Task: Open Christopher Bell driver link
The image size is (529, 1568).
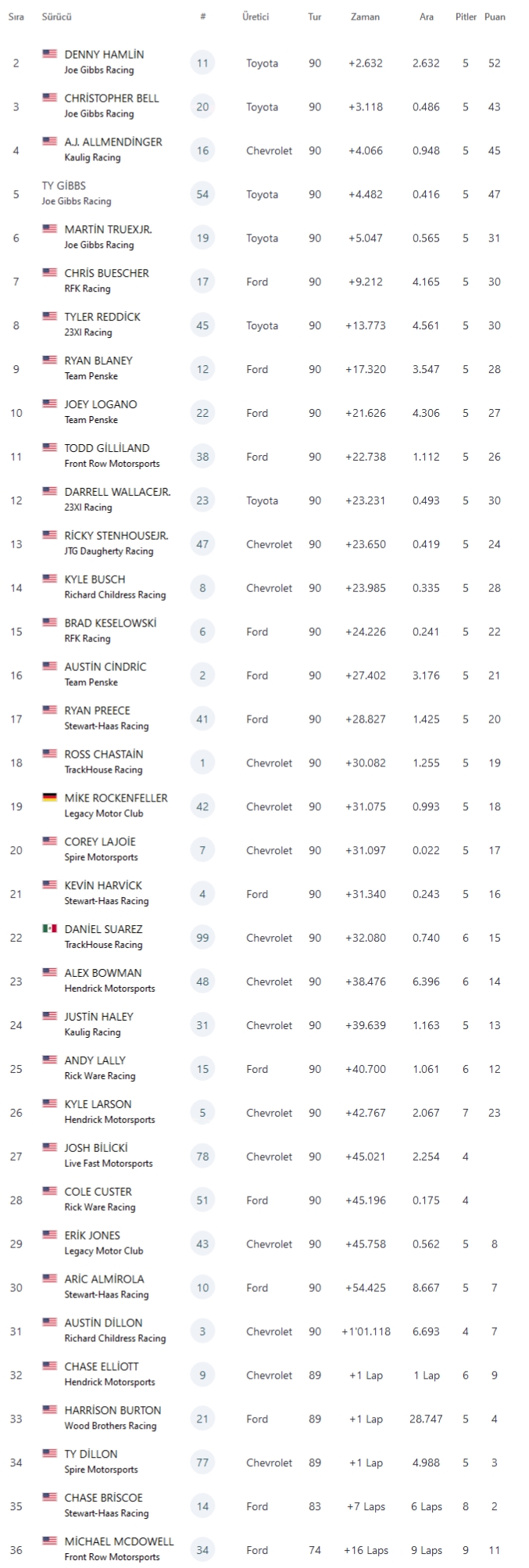Action: (111, 99)
